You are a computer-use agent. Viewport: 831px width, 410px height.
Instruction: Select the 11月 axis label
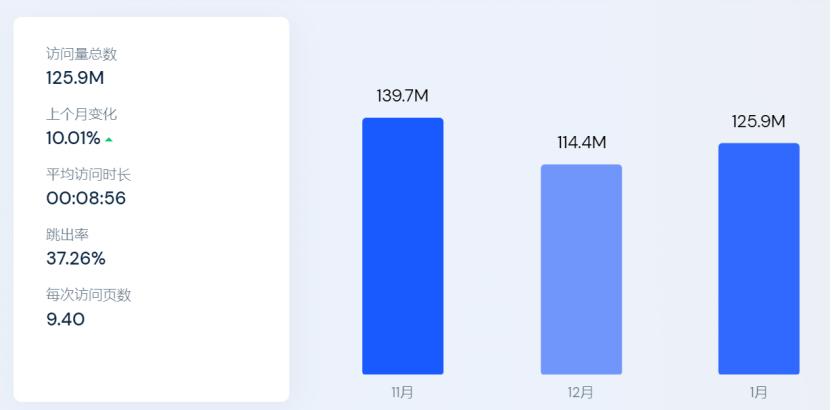tap(402, 392)
